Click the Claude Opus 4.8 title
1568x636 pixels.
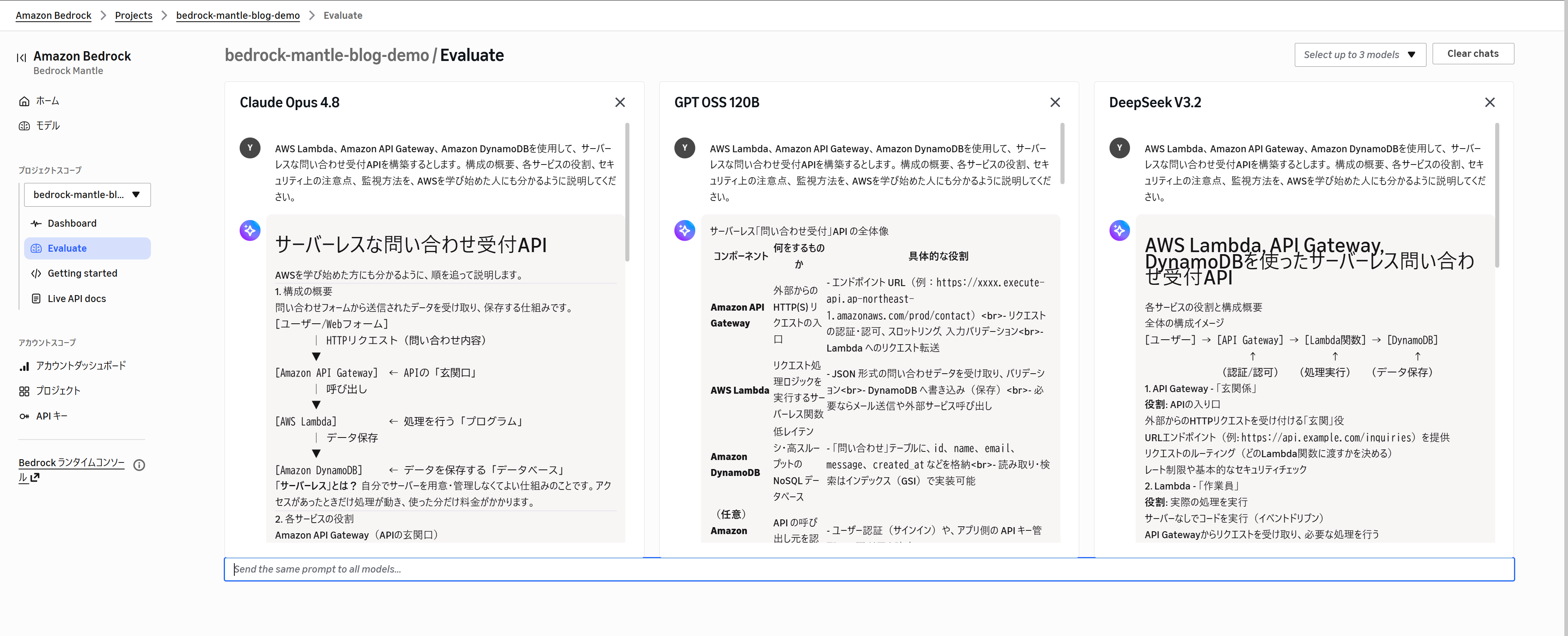(x=289, y=102)
